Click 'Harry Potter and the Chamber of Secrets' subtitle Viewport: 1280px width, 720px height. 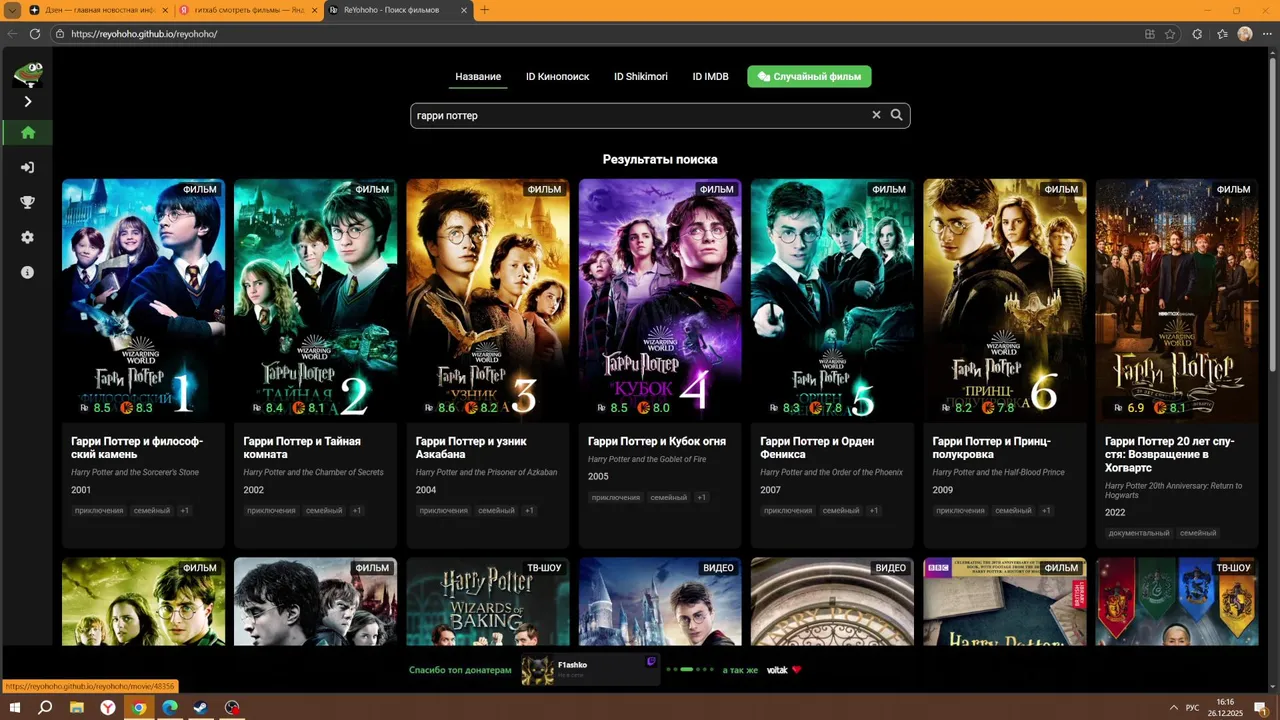pyautogui.click(x=313, y=472)
